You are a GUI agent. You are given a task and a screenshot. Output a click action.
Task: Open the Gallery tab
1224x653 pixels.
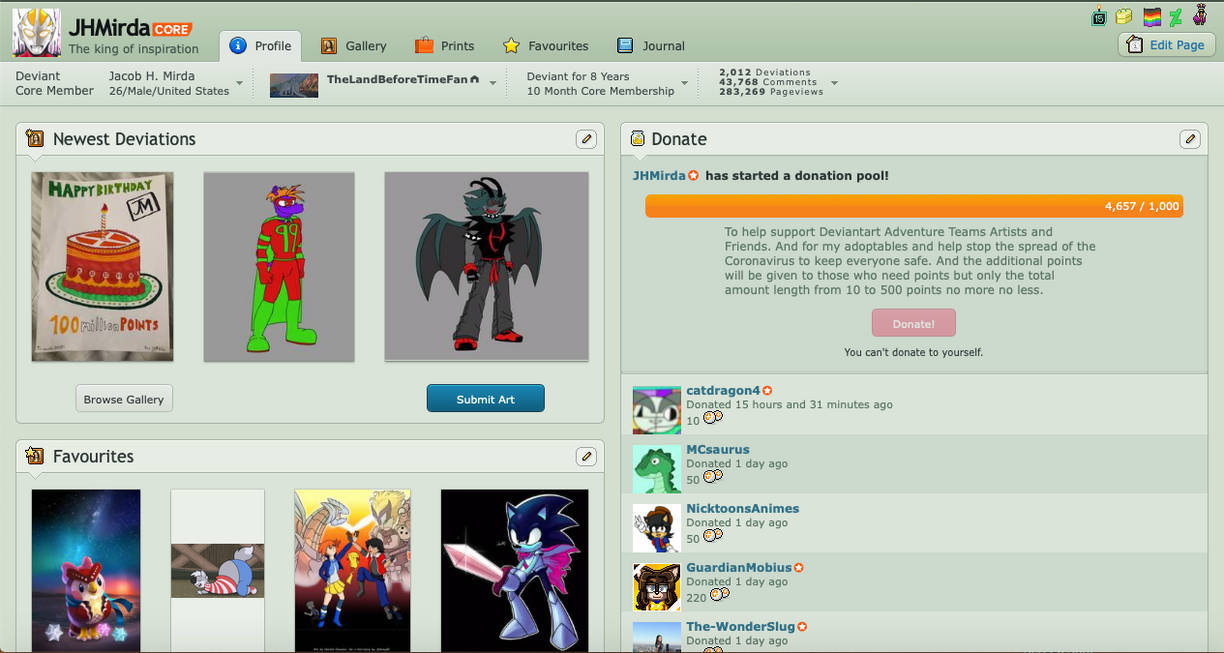pyautogui.click(x=354, y=46)
